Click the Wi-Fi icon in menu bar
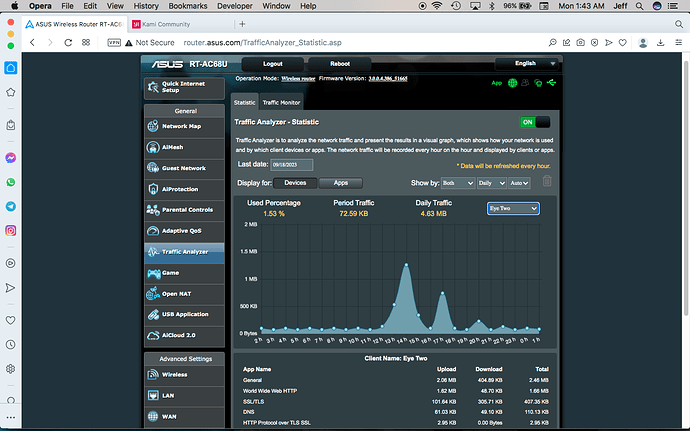This screenshot has width=690, height=431. coord(437,6)
